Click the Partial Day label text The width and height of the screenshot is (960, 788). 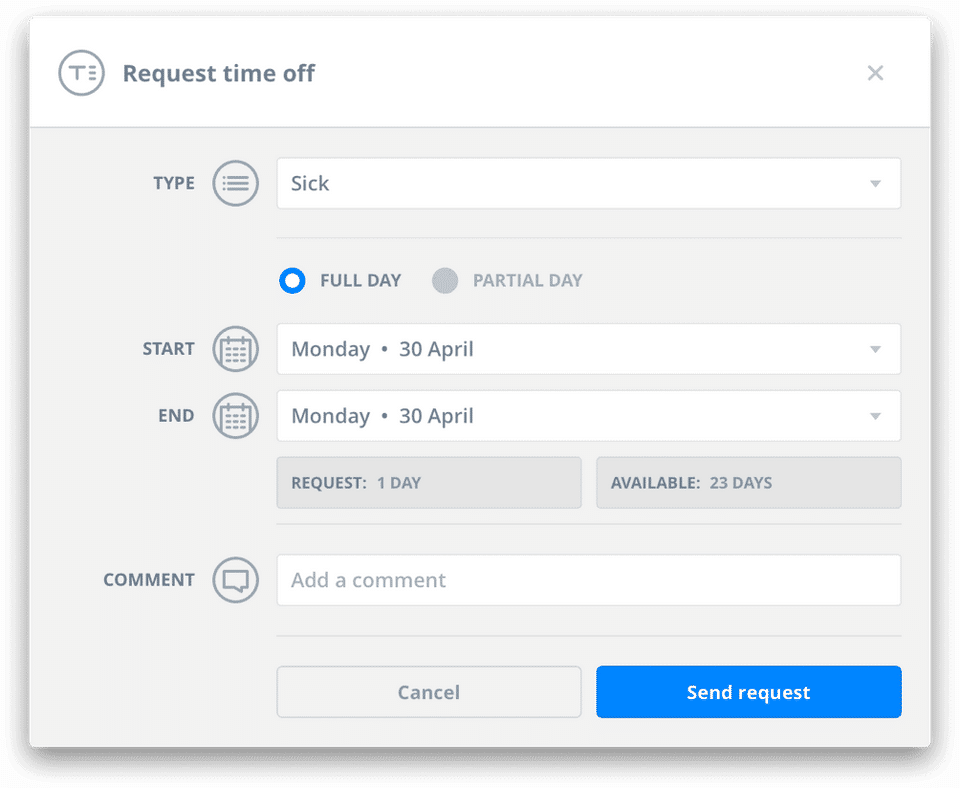pos(527,281)
